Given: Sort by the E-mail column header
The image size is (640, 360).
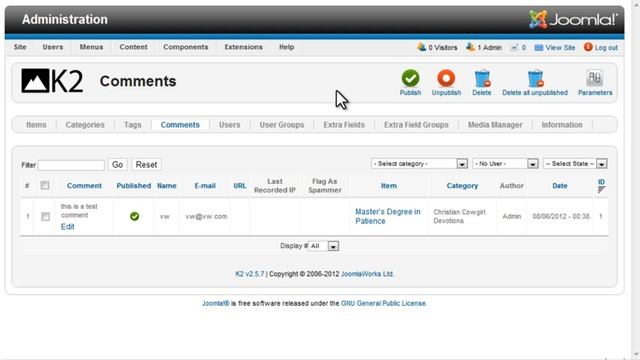Looking at the screenshot, I should 205,186.
